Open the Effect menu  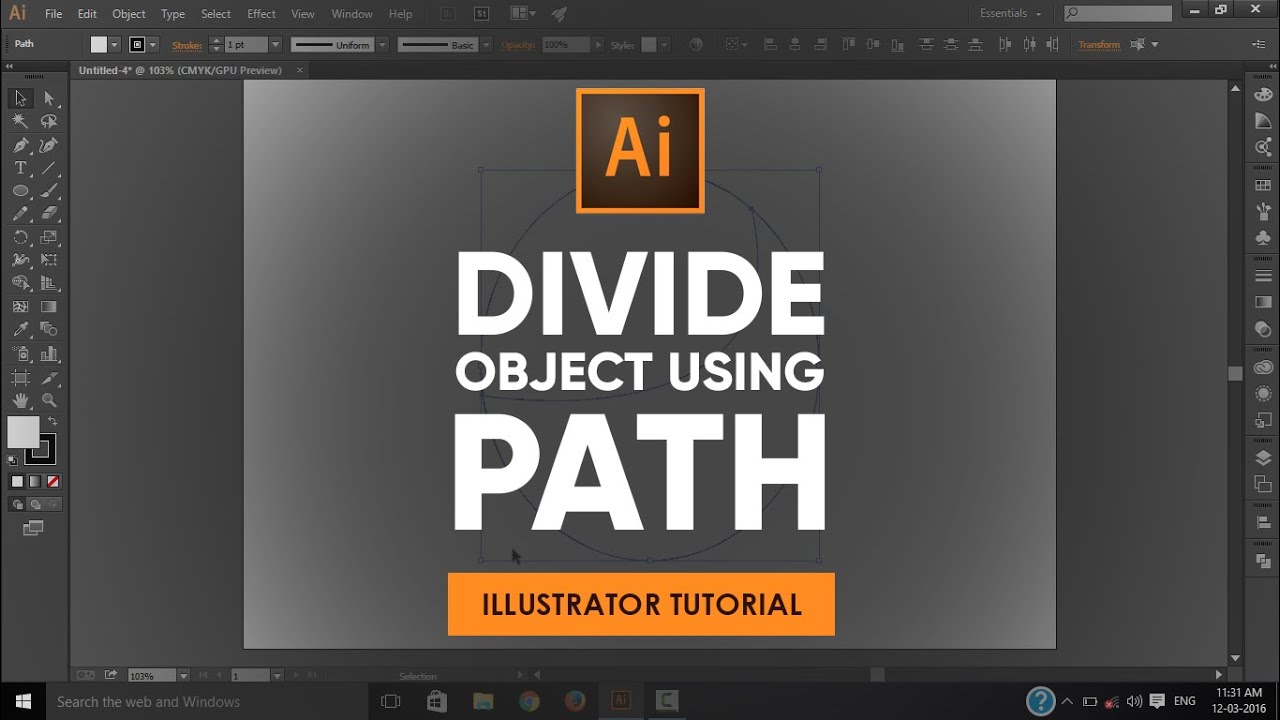pos(261,14)
